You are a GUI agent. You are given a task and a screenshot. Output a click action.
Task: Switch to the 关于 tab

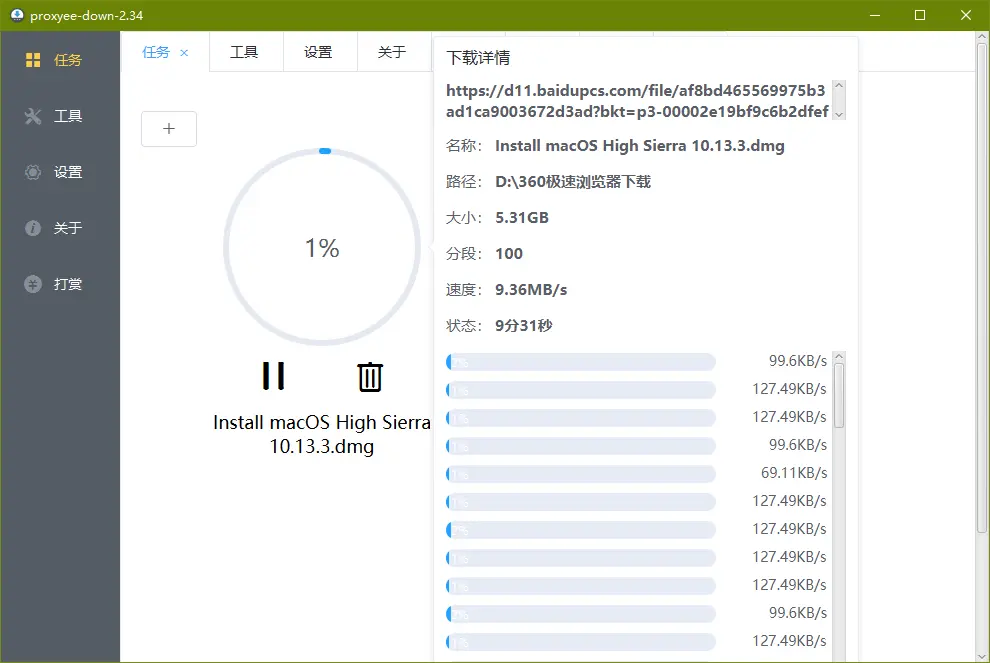(391, 52)
